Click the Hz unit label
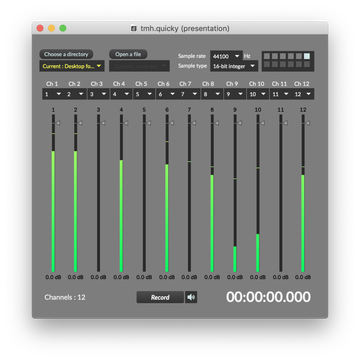360x361 pixels. click(x=247, y=56)
